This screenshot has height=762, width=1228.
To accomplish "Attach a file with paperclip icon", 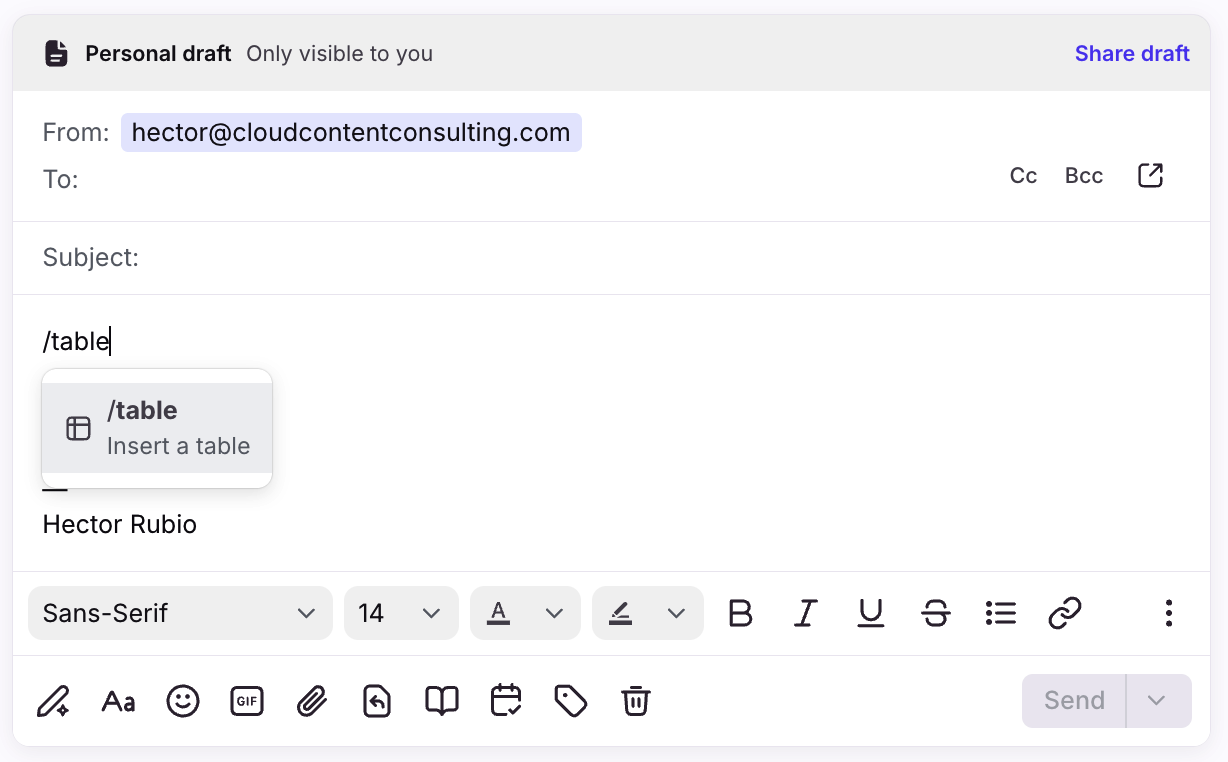I will pos(312,701).
